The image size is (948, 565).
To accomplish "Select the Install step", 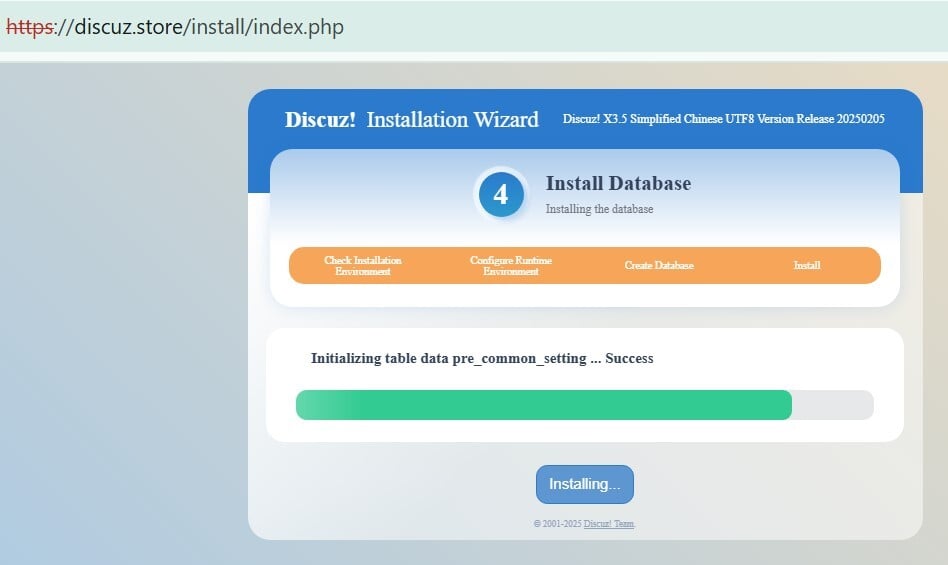I will point(807,265).
